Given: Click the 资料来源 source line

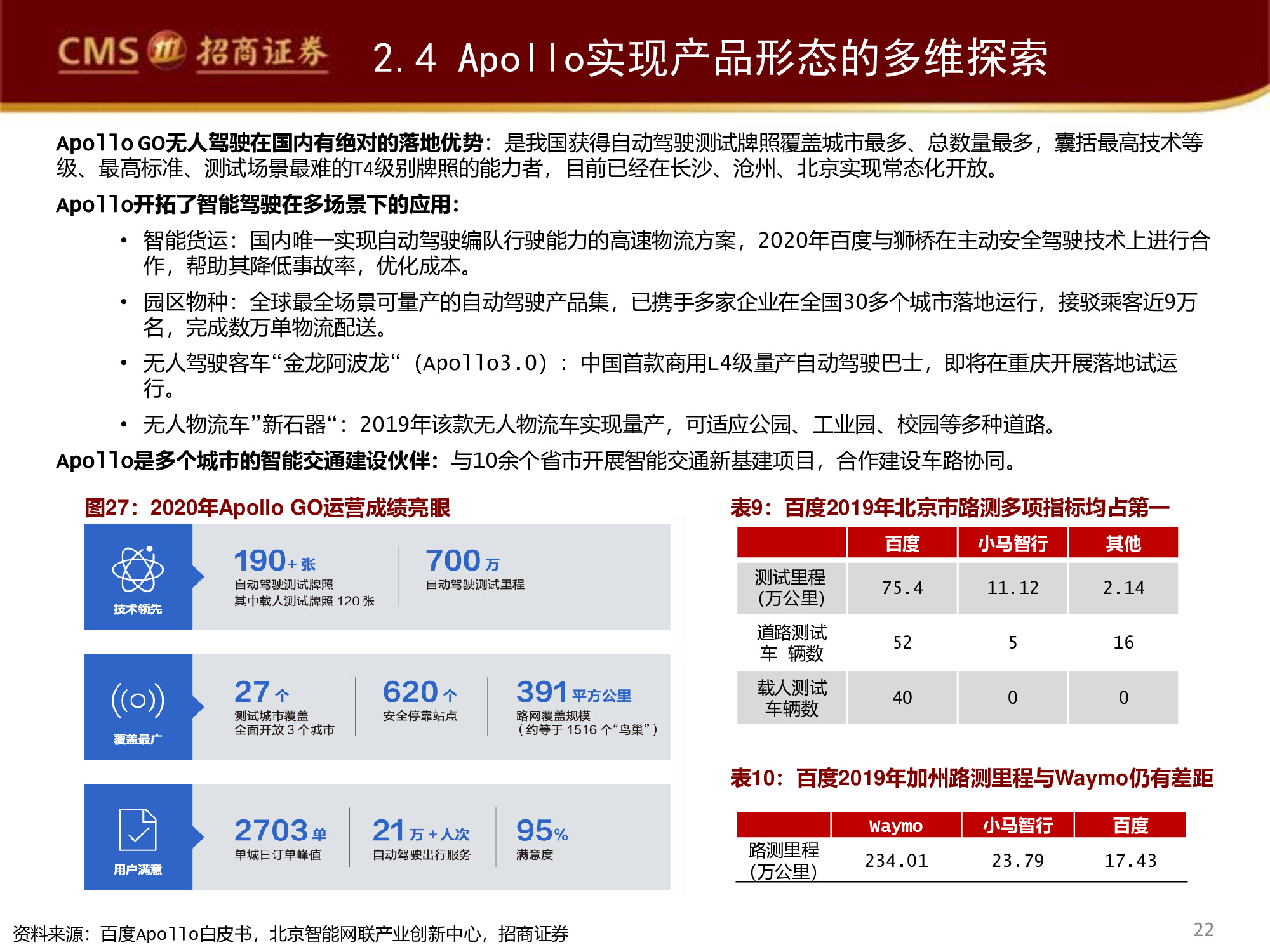Looking at the screenshot, I should 291,934.
